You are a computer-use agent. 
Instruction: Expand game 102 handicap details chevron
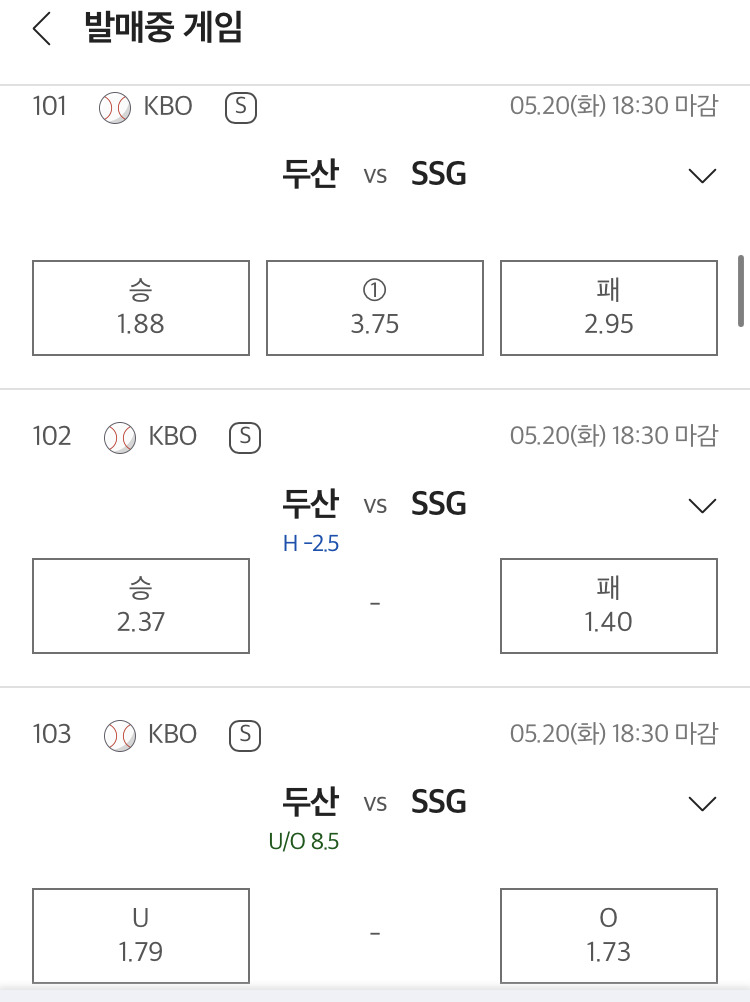(703, 505)
